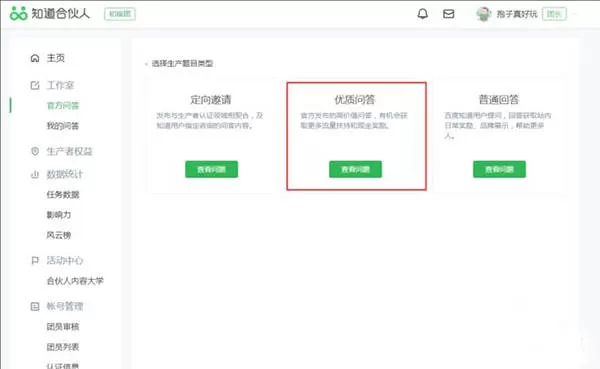600x369 pixels.
Task: Select 团员列表 in the sidebar
Action: pyautogui.click(x=63, y=347)
